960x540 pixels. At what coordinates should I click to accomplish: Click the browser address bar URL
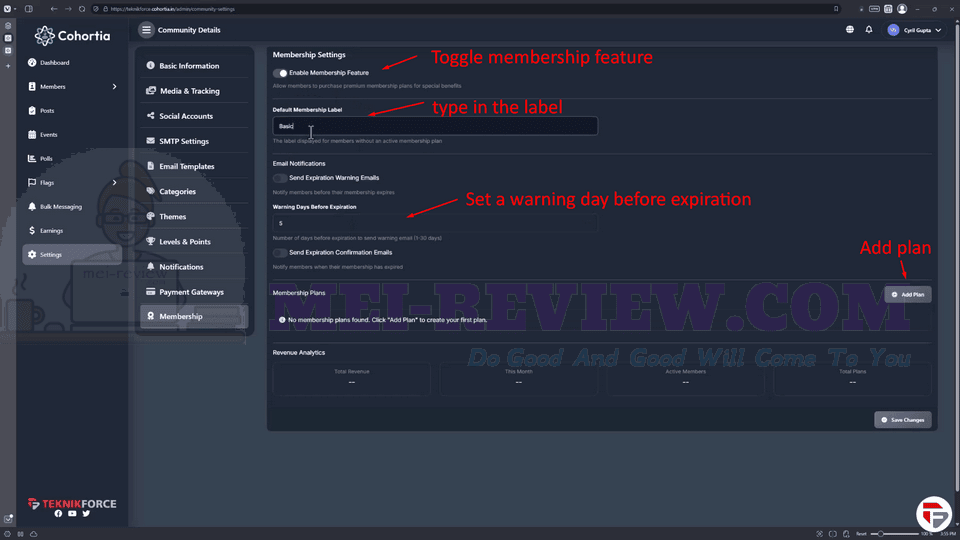(173, 9)
